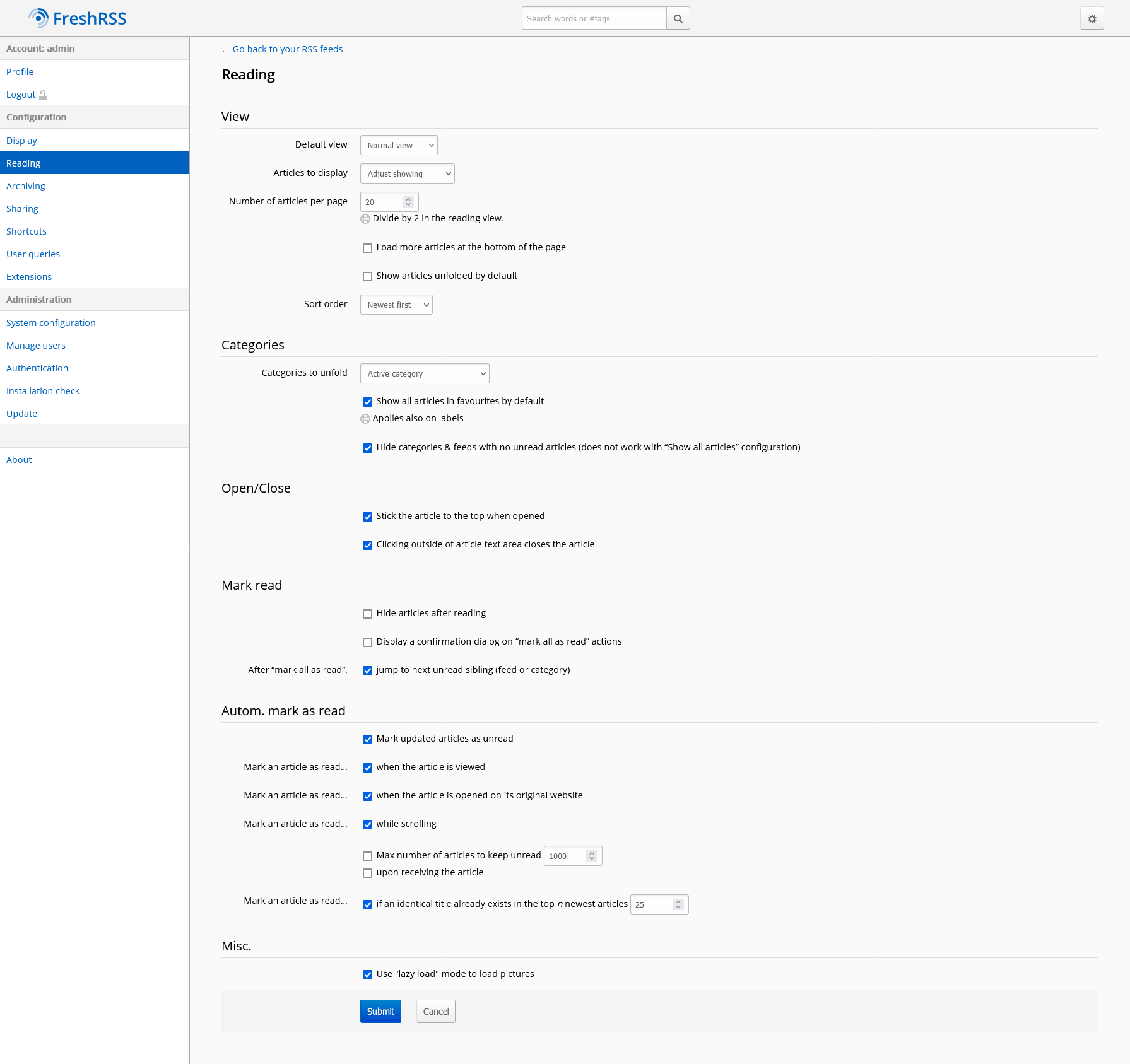Enable 'Show articles unfolded by default'
The height and width of the screenshot is (1064, 1130).
point(367,276)
